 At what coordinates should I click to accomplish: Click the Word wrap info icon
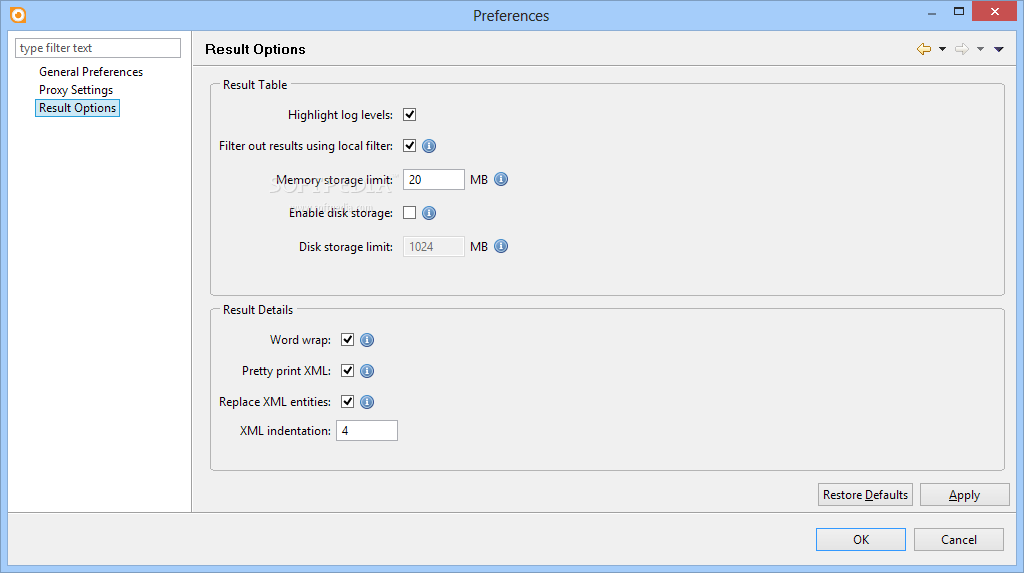click(367, 340)
